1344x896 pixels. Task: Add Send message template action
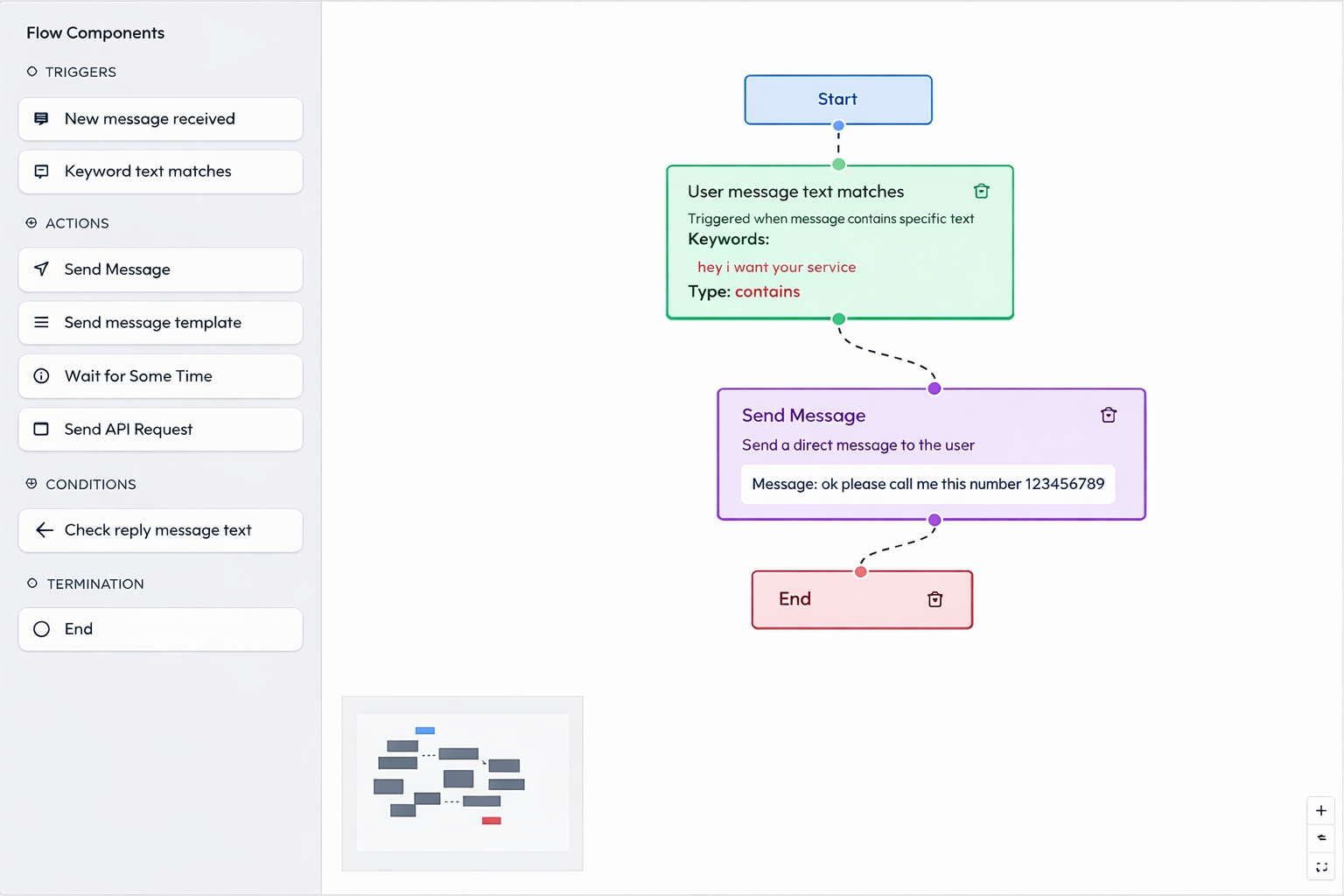coord(160,323)
